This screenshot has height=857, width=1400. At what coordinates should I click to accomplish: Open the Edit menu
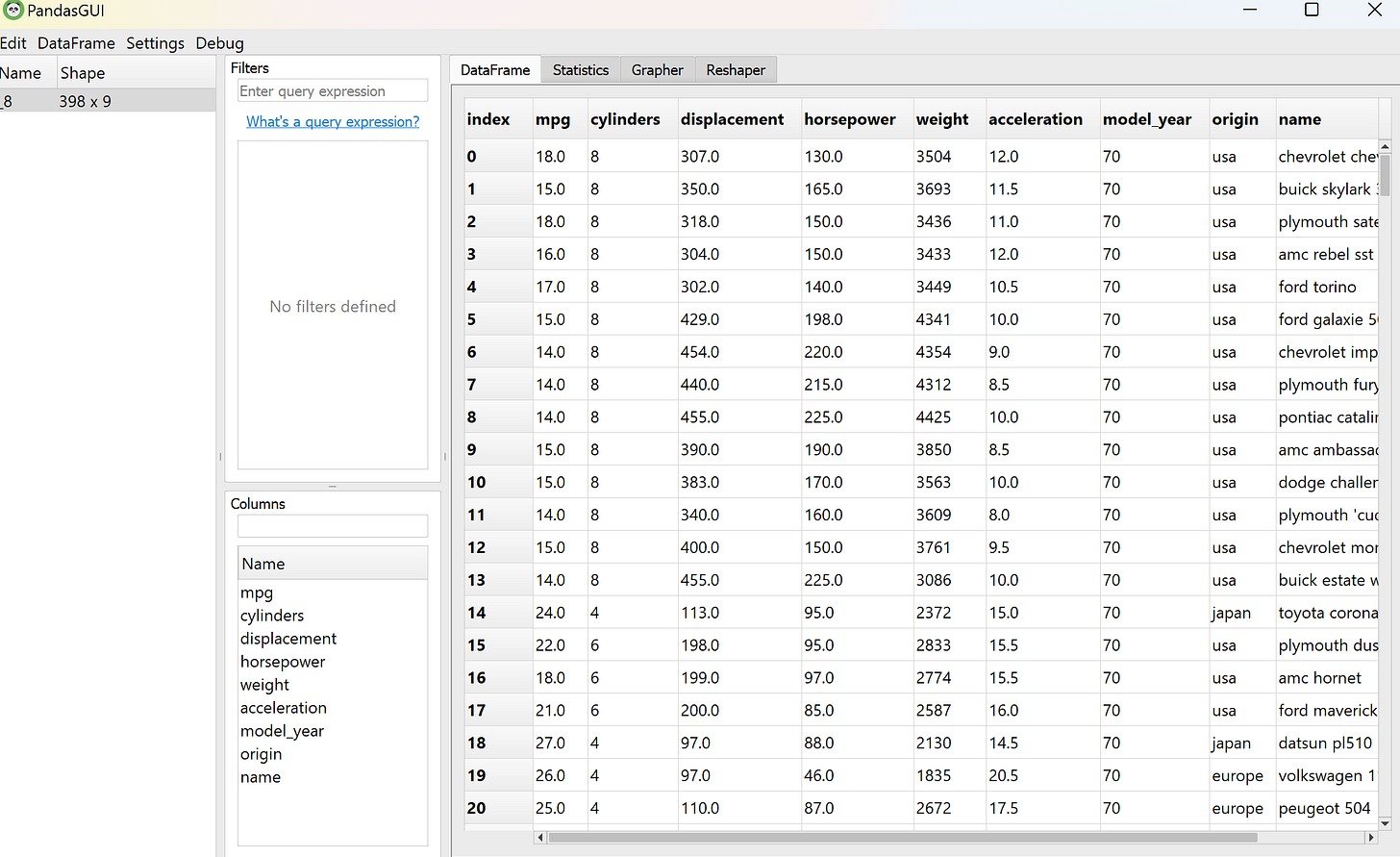point(13,43)
